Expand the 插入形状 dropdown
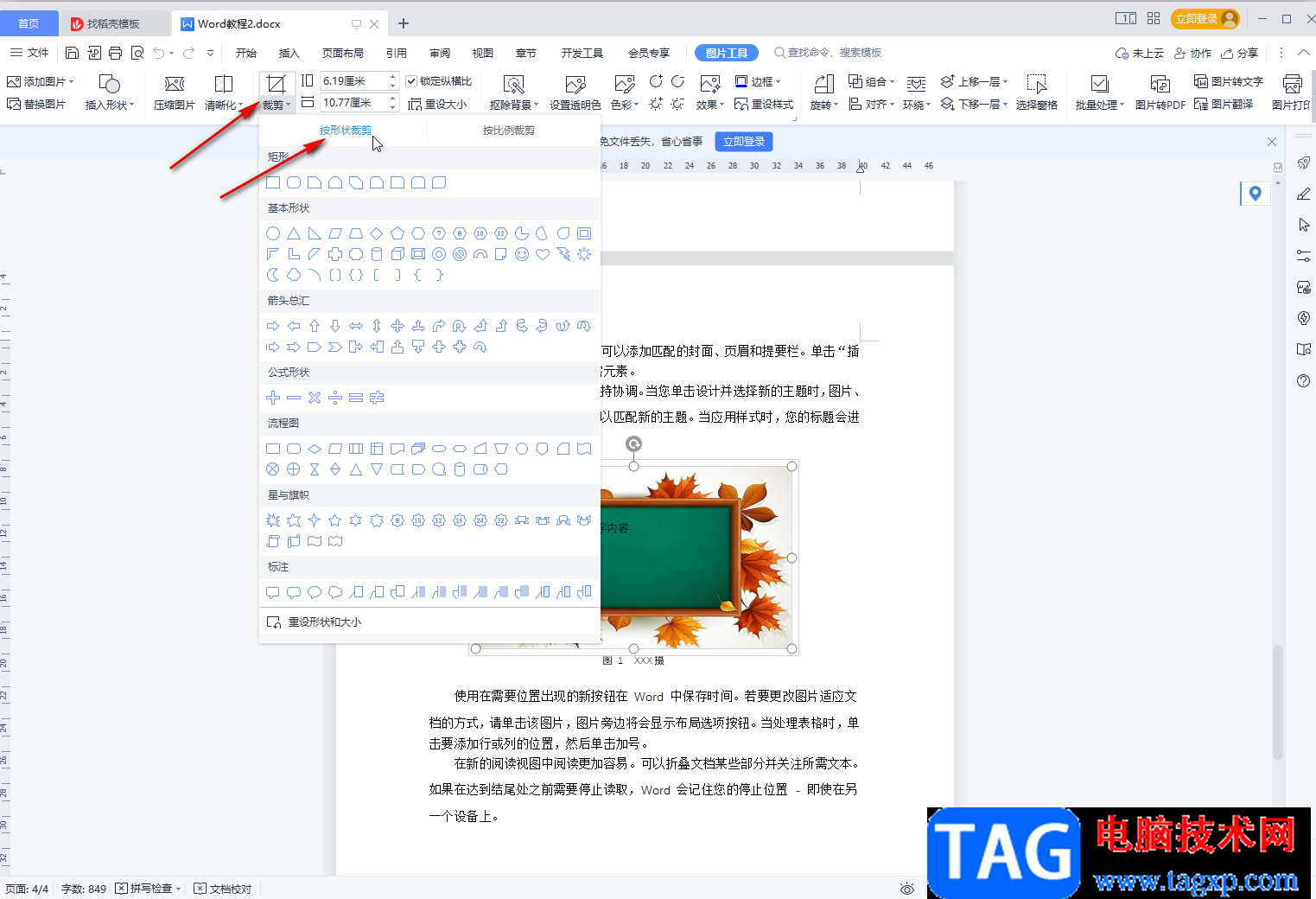 coord(132,105)
